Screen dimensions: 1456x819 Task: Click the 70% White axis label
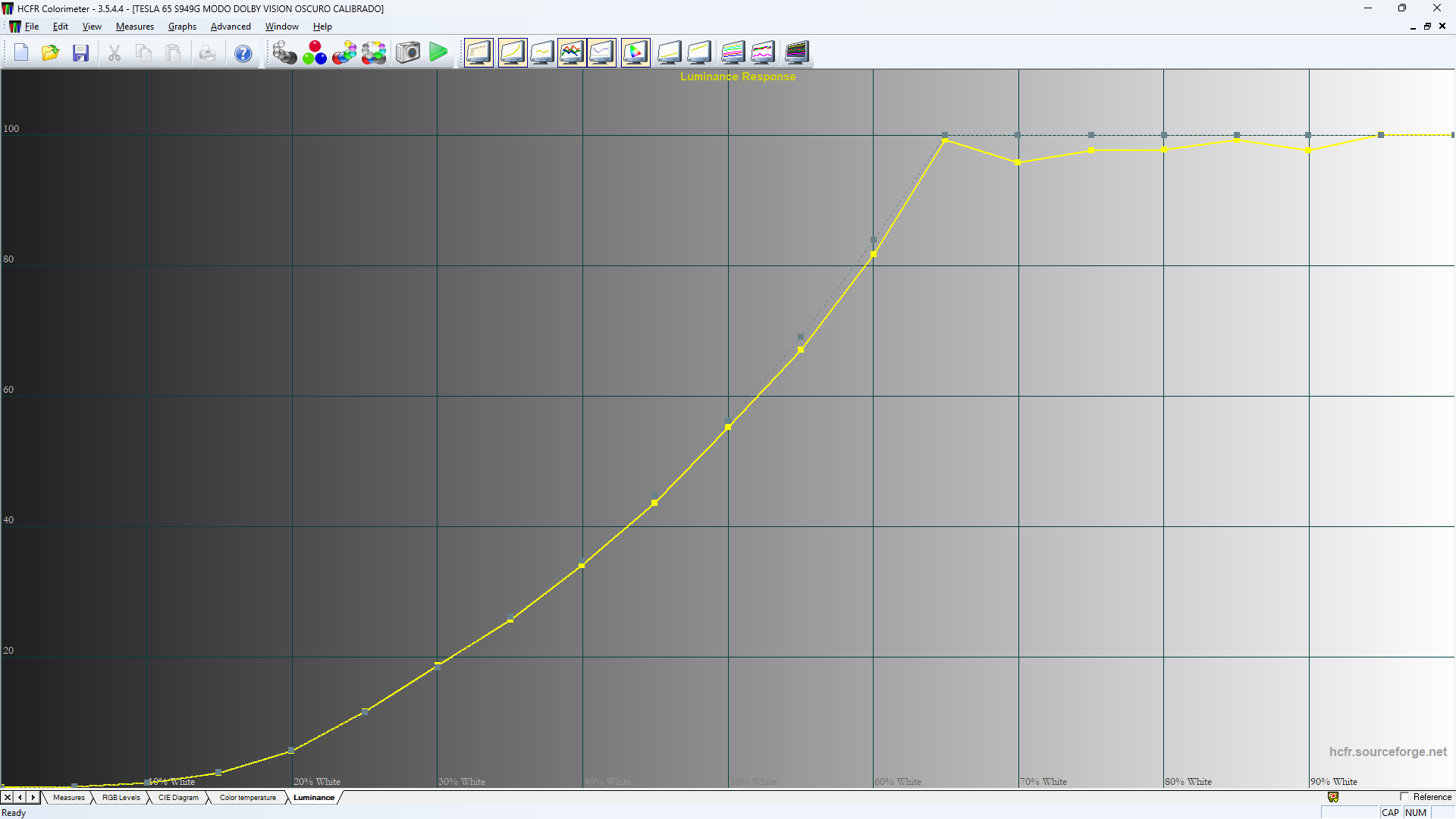pos(1043,782)
